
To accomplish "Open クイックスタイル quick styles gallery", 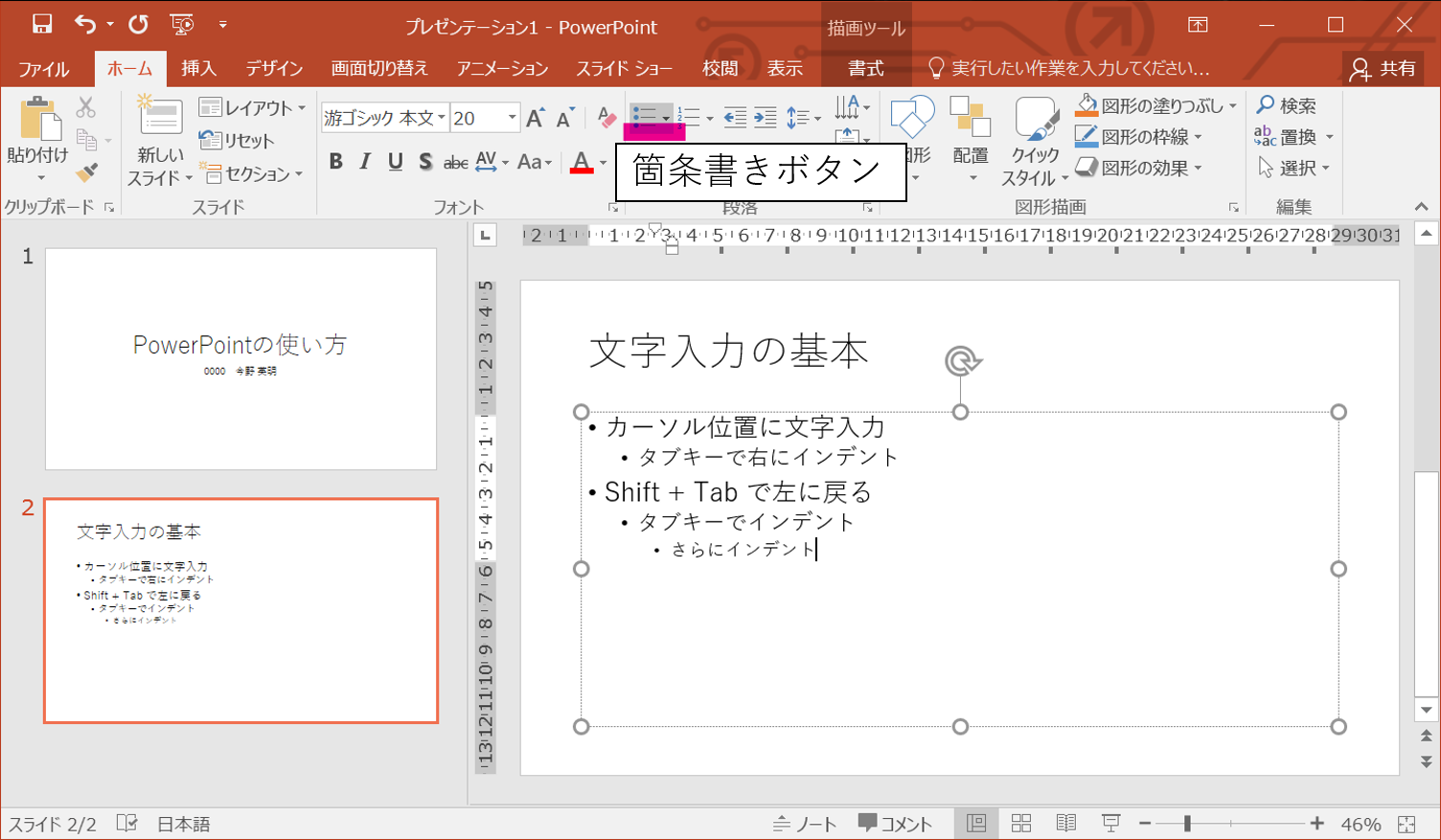I will pyautogui.click(x=1035, y=140).
